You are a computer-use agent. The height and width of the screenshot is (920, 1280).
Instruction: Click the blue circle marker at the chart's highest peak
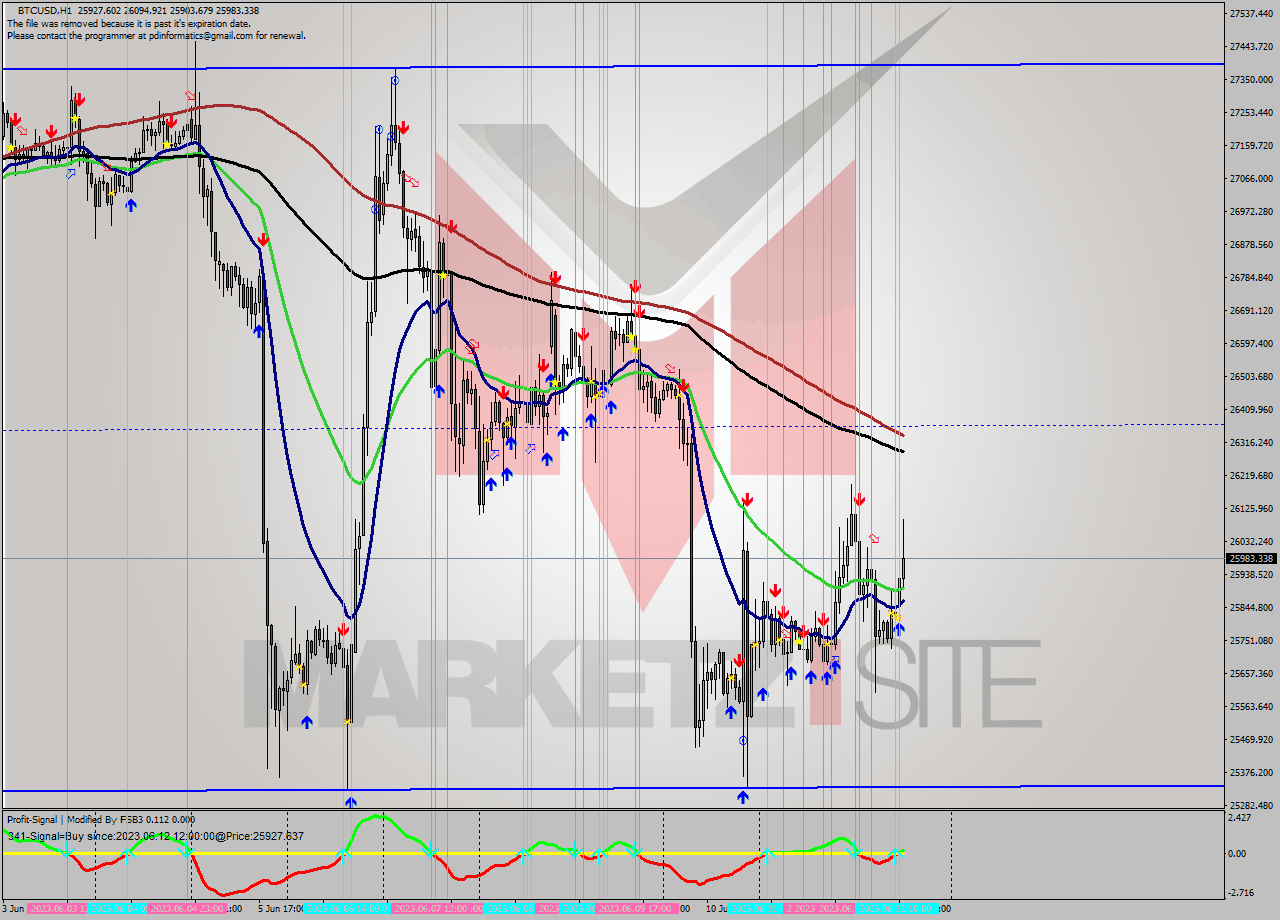(x=395, y=79)
